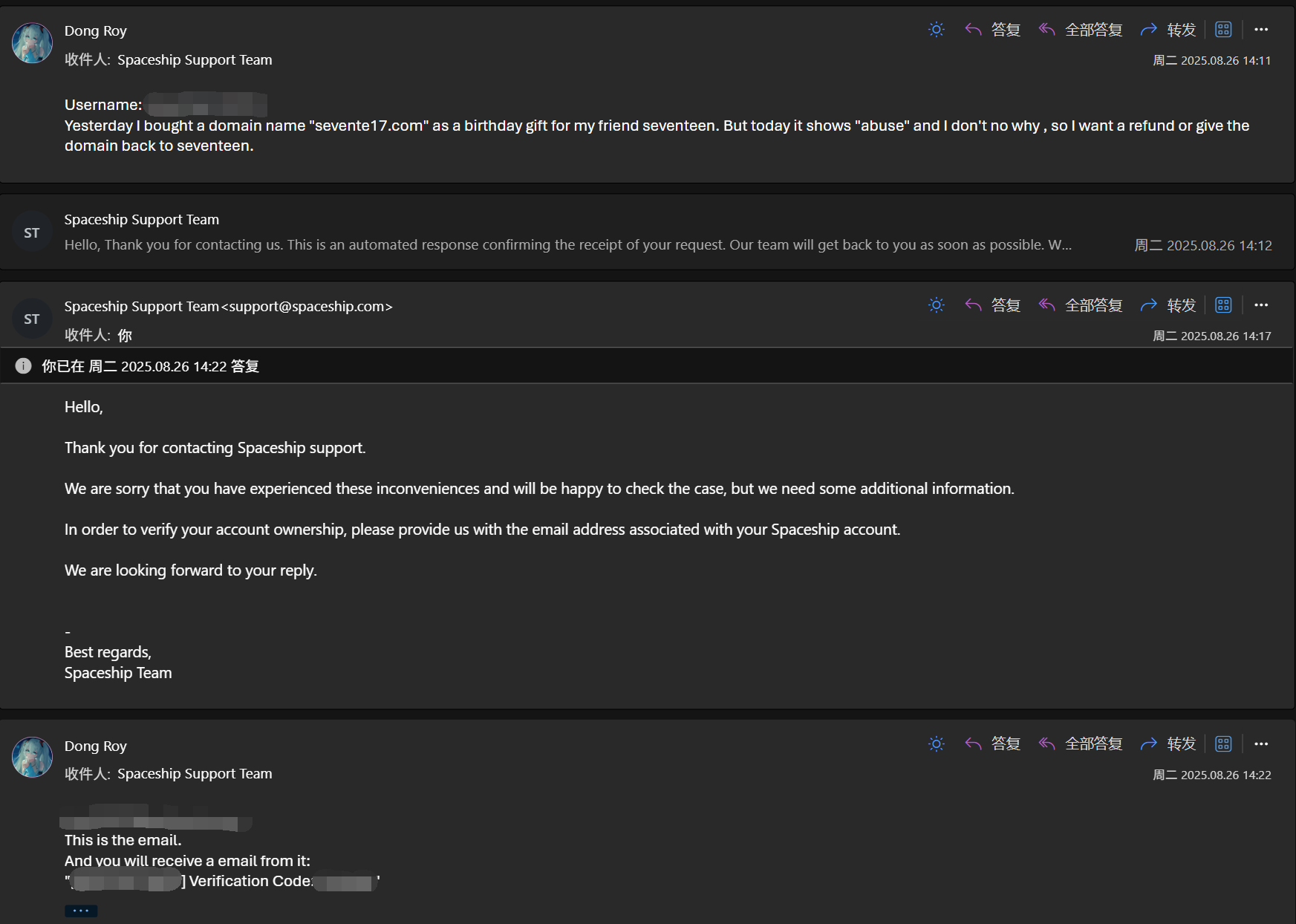The width and height of the screenshot is (1296, 924).
Task: Open more actions menu on 14:17 email
Action: pyautogui.click(x=1261, y=305)
